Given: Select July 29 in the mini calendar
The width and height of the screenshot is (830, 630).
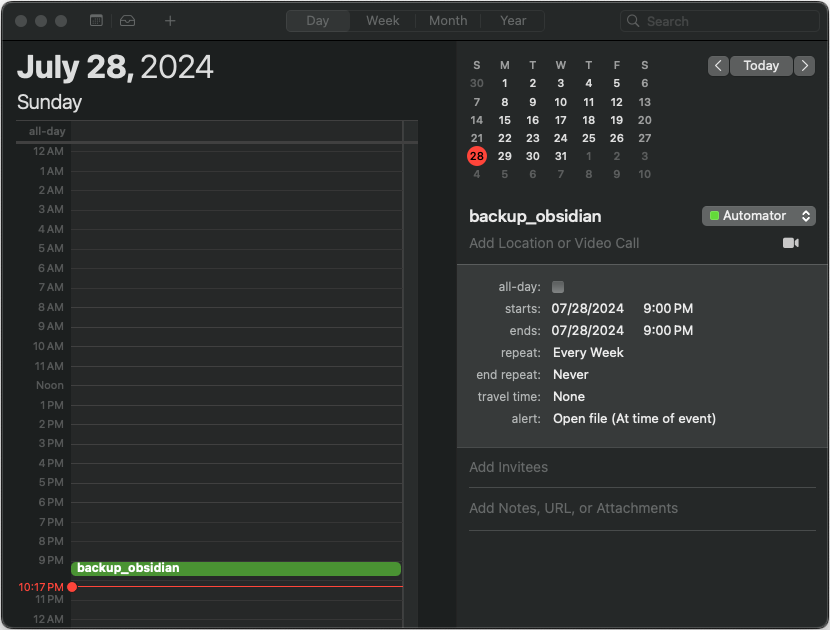Looking at the screenshot, I should pyautogui.click(x=504, y=156).
